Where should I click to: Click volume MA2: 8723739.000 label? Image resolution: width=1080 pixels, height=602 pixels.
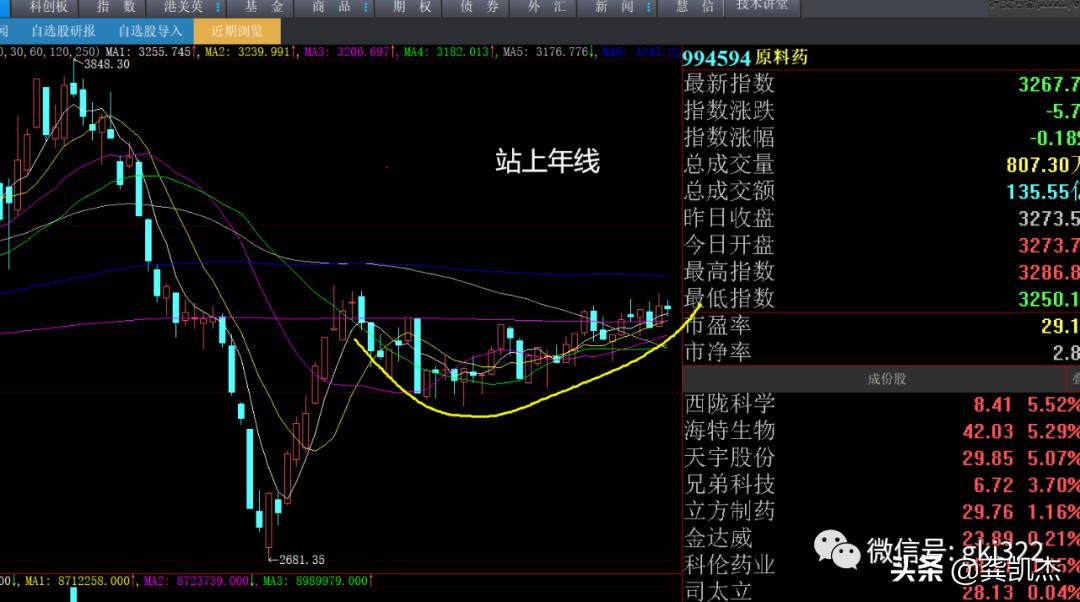196,581
